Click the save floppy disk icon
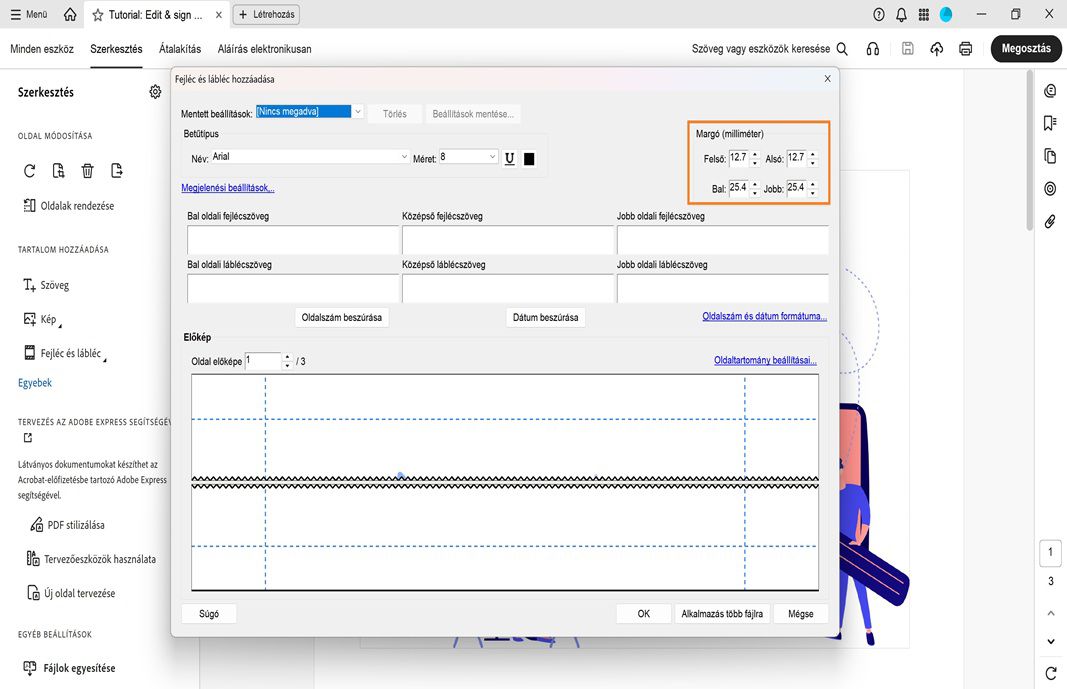 click(x=907, y=48)
